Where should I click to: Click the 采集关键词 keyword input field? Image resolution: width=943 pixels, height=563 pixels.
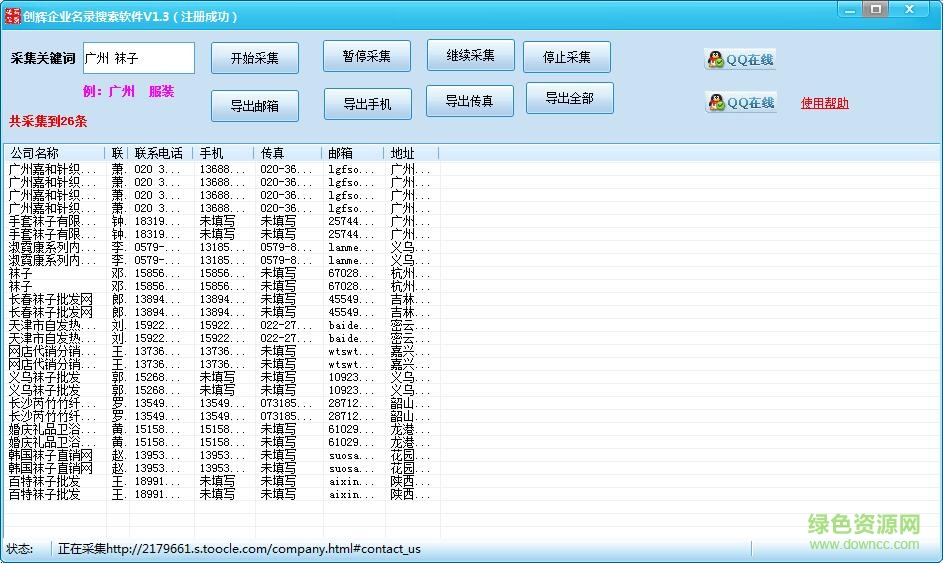[138, 58]
